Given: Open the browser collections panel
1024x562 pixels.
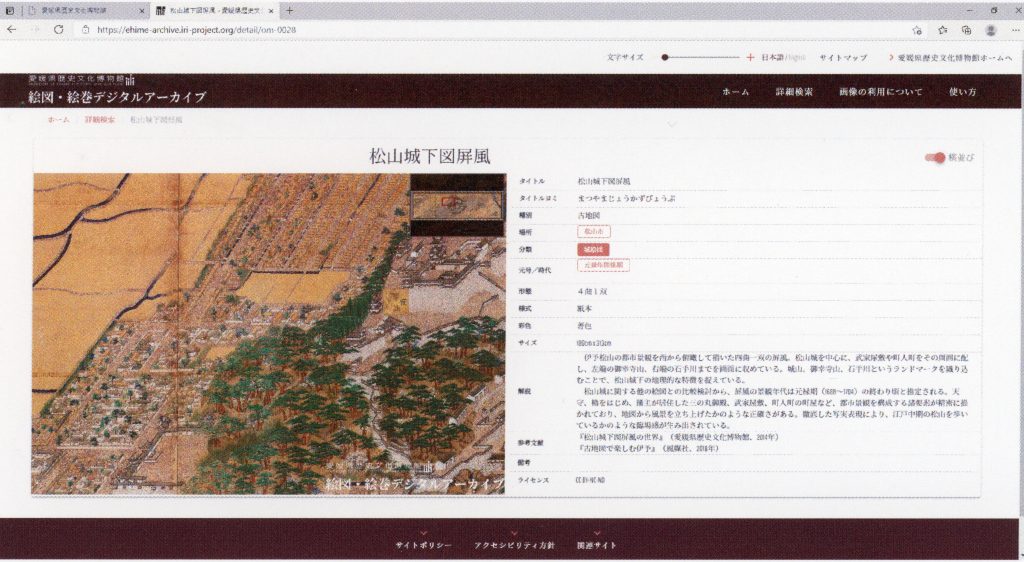Looking at the screenshot, I should tap(967, 30).
